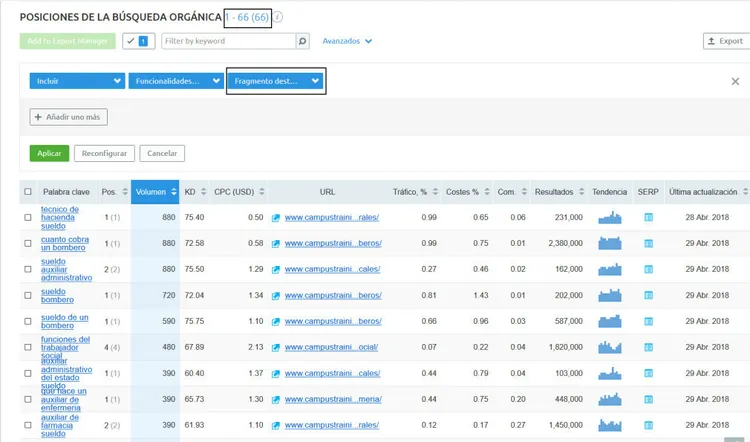
Task: Click the search magnifier icon in keyword filter
Action: click(x=302, y=41)
